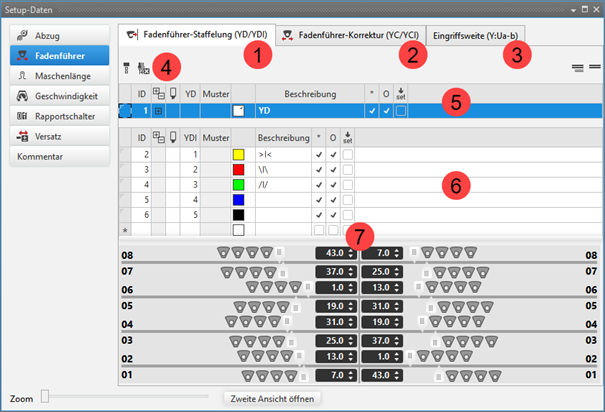Click the Zoom slider track
The height and width of the screenshot is (412, 605).
coord(120,398)
